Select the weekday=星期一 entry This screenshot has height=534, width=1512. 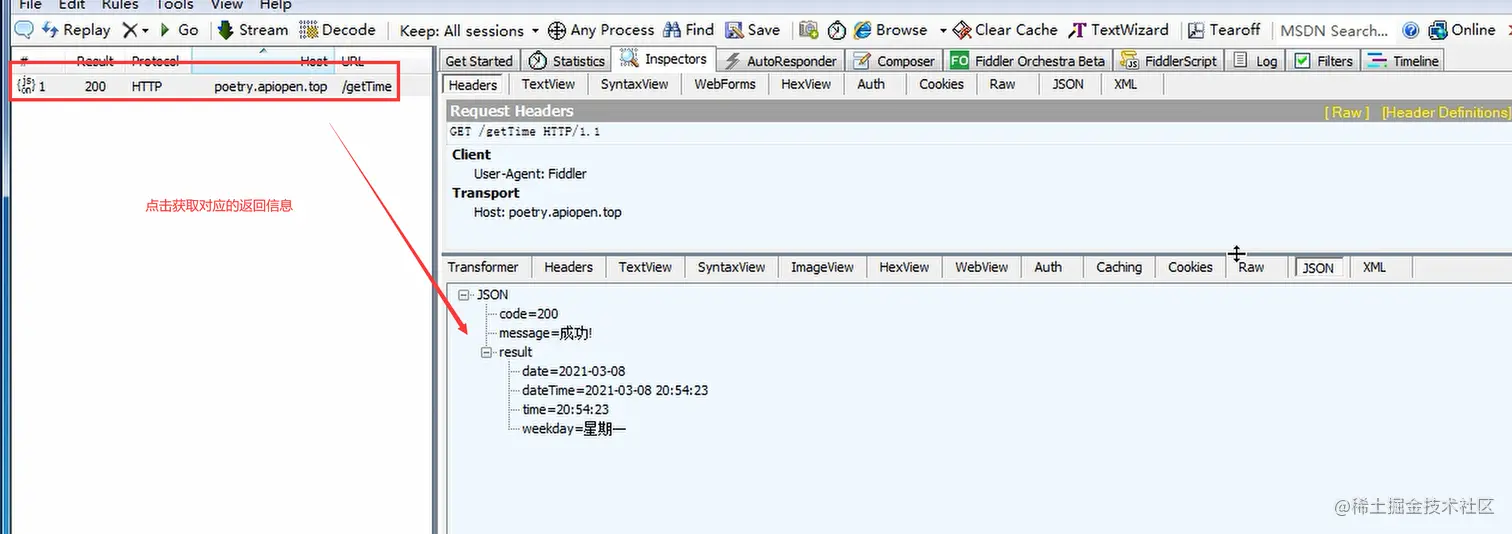pyautogui.click(x=574, y=429)
